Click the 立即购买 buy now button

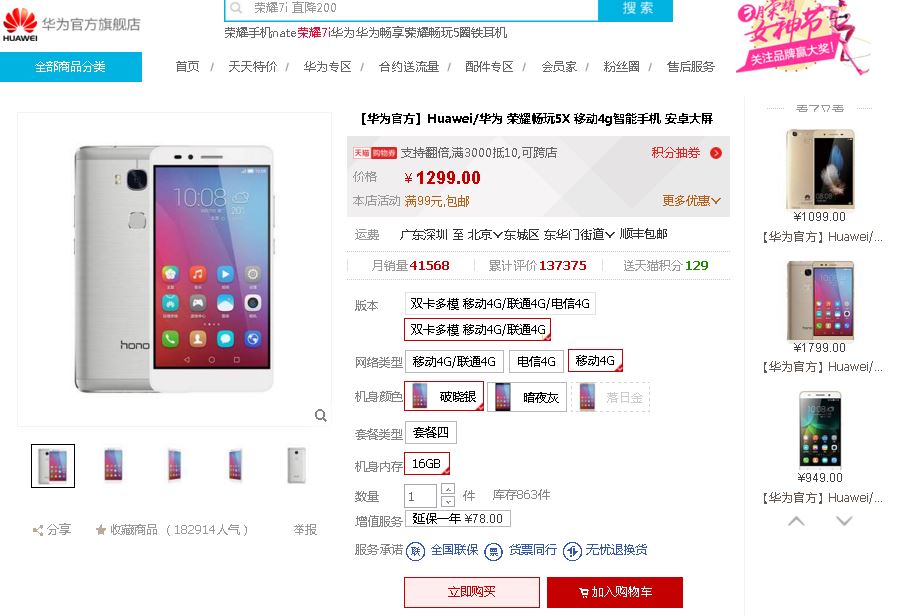click(471, 592)
